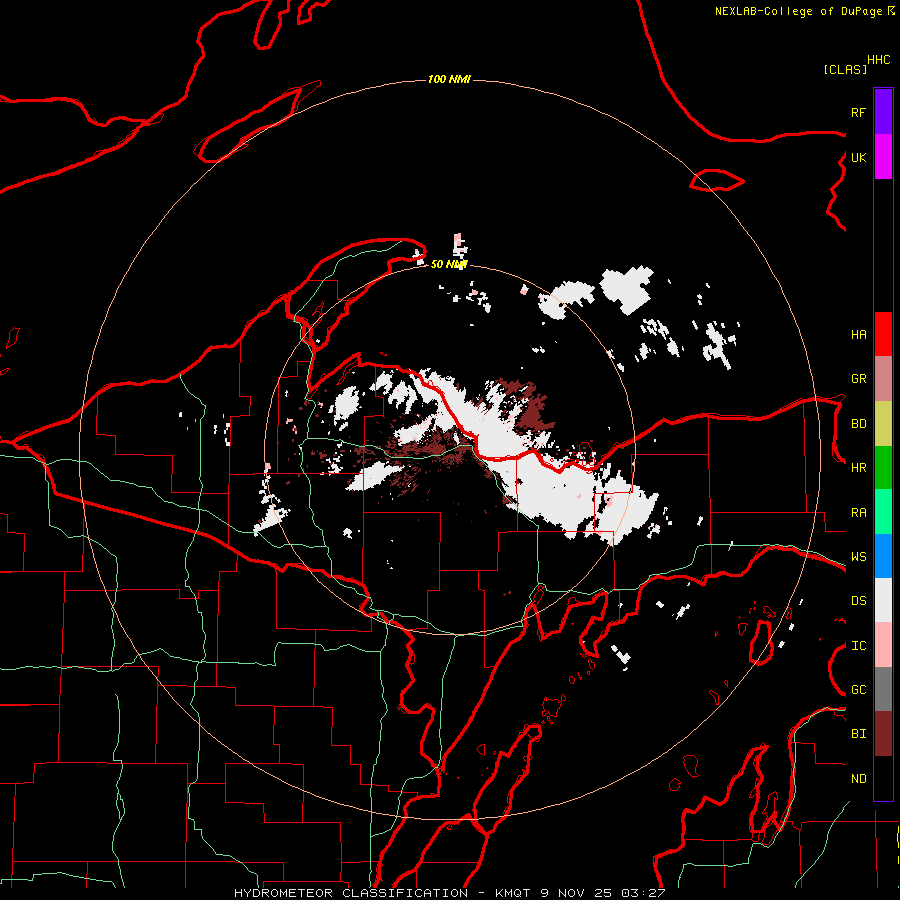This screenshot has width=900, height=900.
Task: Click the ND legend label
Action: 858,779
